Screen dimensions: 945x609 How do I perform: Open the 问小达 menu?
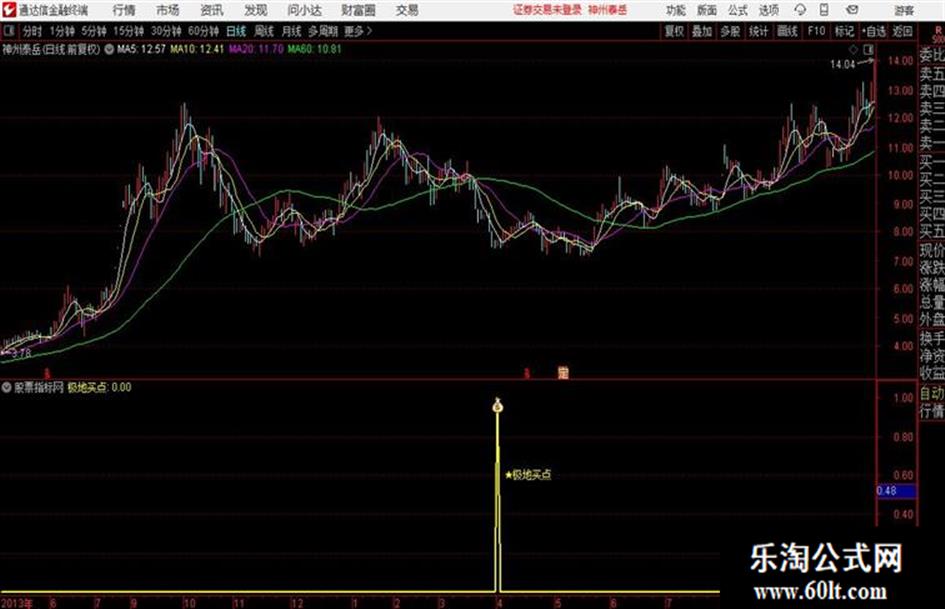coord(304,10)
